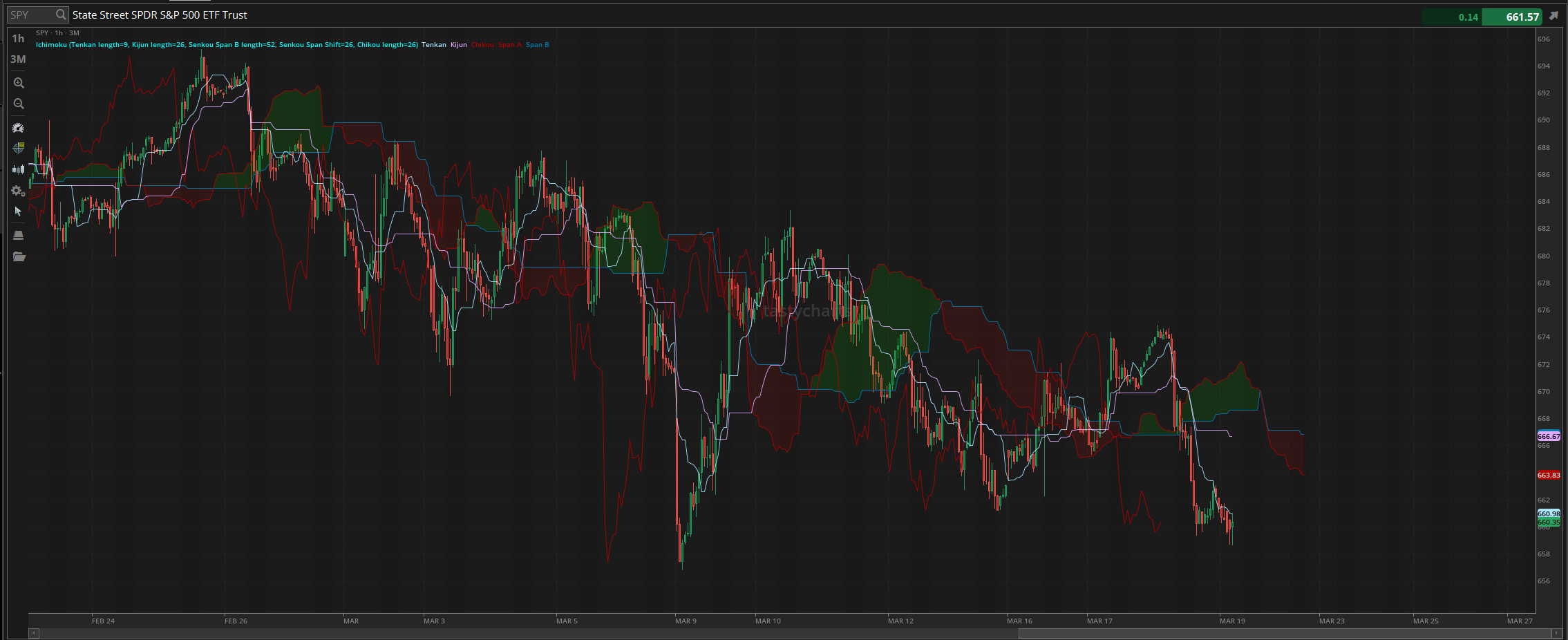Click the MAR 16 date axis label
Image resolution: width=1568 pixels, height=640 pixels.
1019,621
